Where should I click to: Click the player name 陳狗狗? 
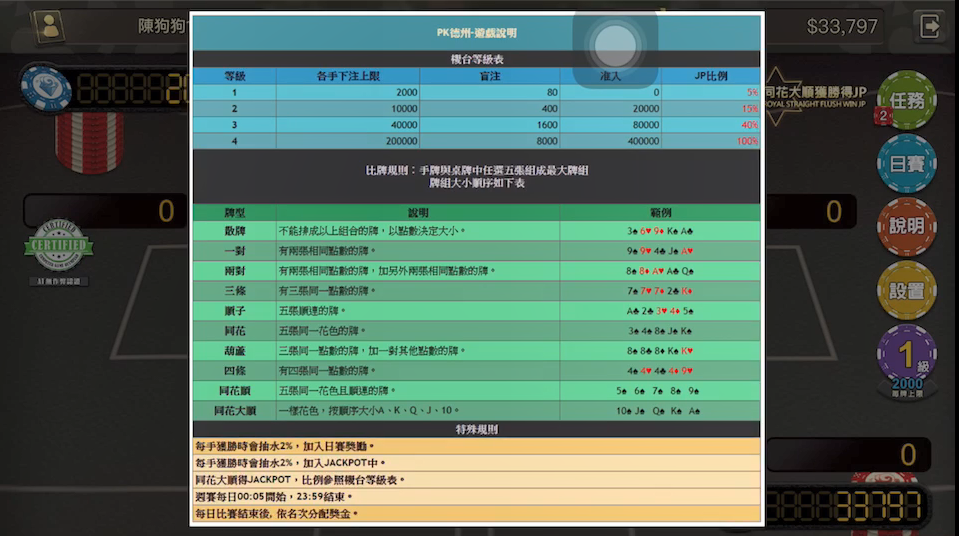tap(162, 26)
